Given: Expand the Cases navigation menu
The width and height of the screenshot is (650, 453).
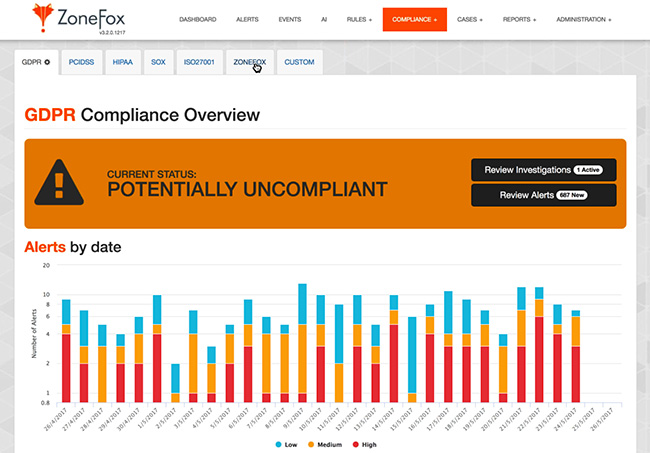Looking at the screenshot, I should (x=468, y=19).
